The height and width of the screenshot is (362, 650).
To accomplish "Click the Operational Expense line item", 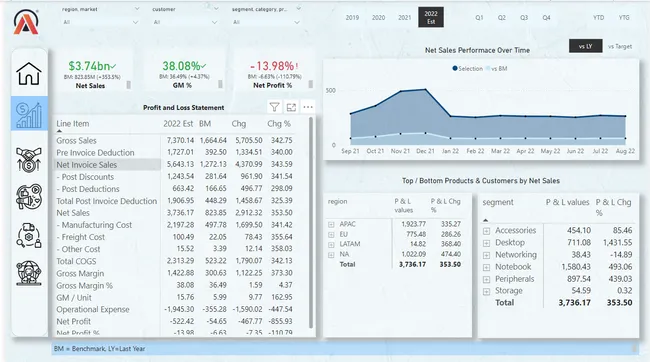I will (x=93, y=309).
